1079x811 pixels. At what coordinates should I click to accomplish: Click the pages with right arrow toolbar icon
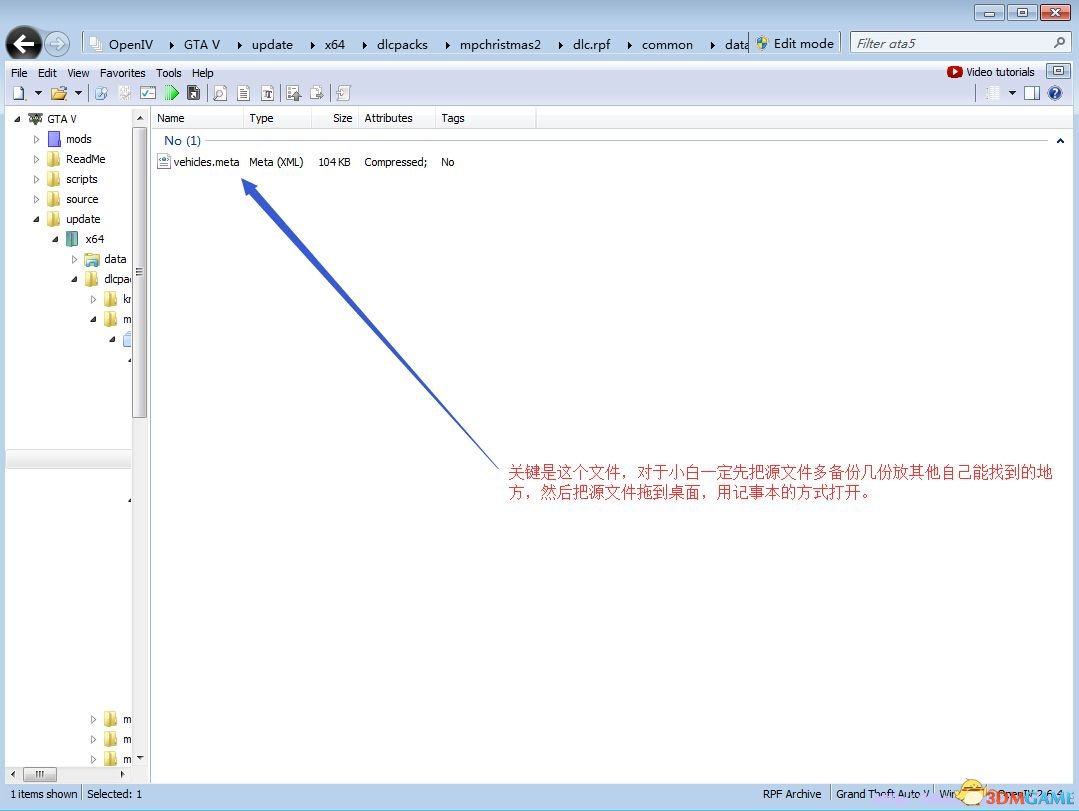point(317,93)
